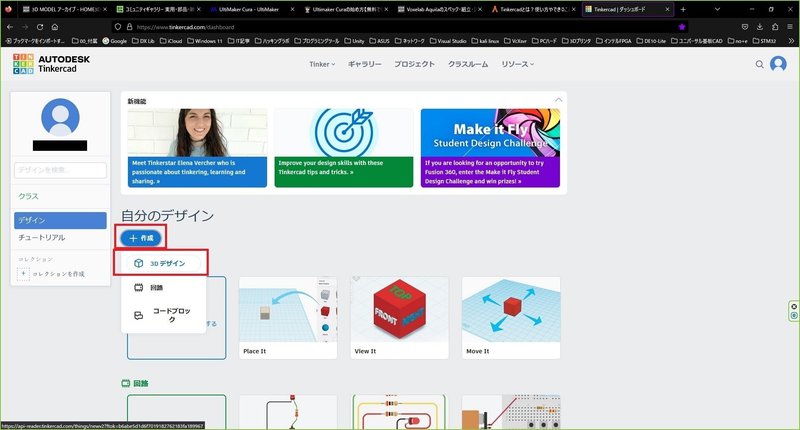Open プロジェクト in top navigation
800x430 pixels.
(x=414, y=64)
